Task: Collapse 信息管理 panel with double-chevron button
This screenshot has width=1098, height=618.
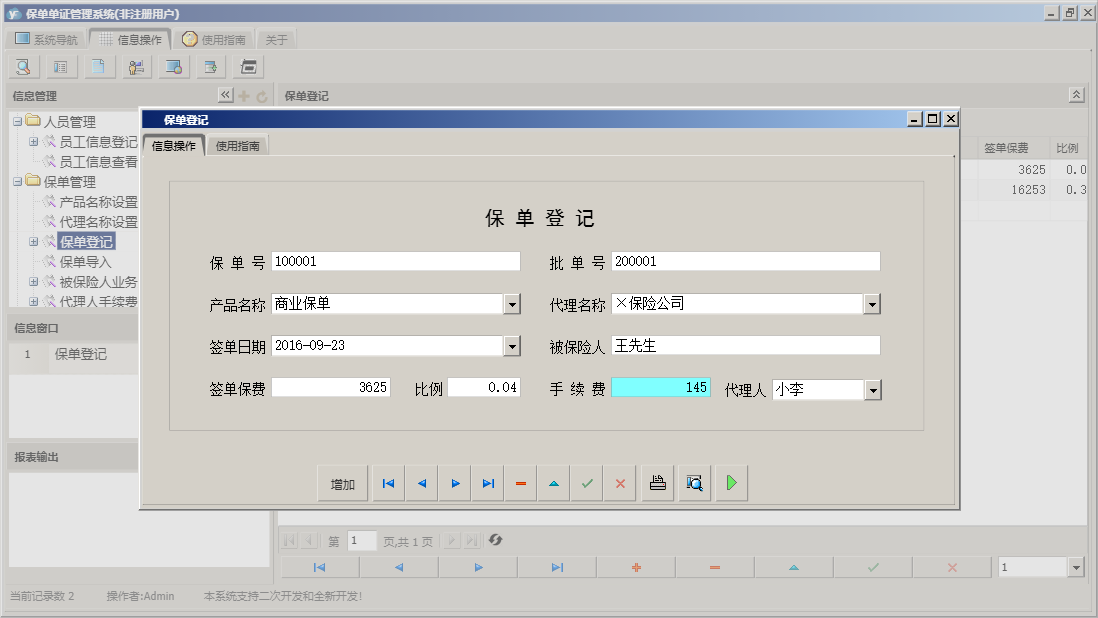Action: tap(225, 96)
